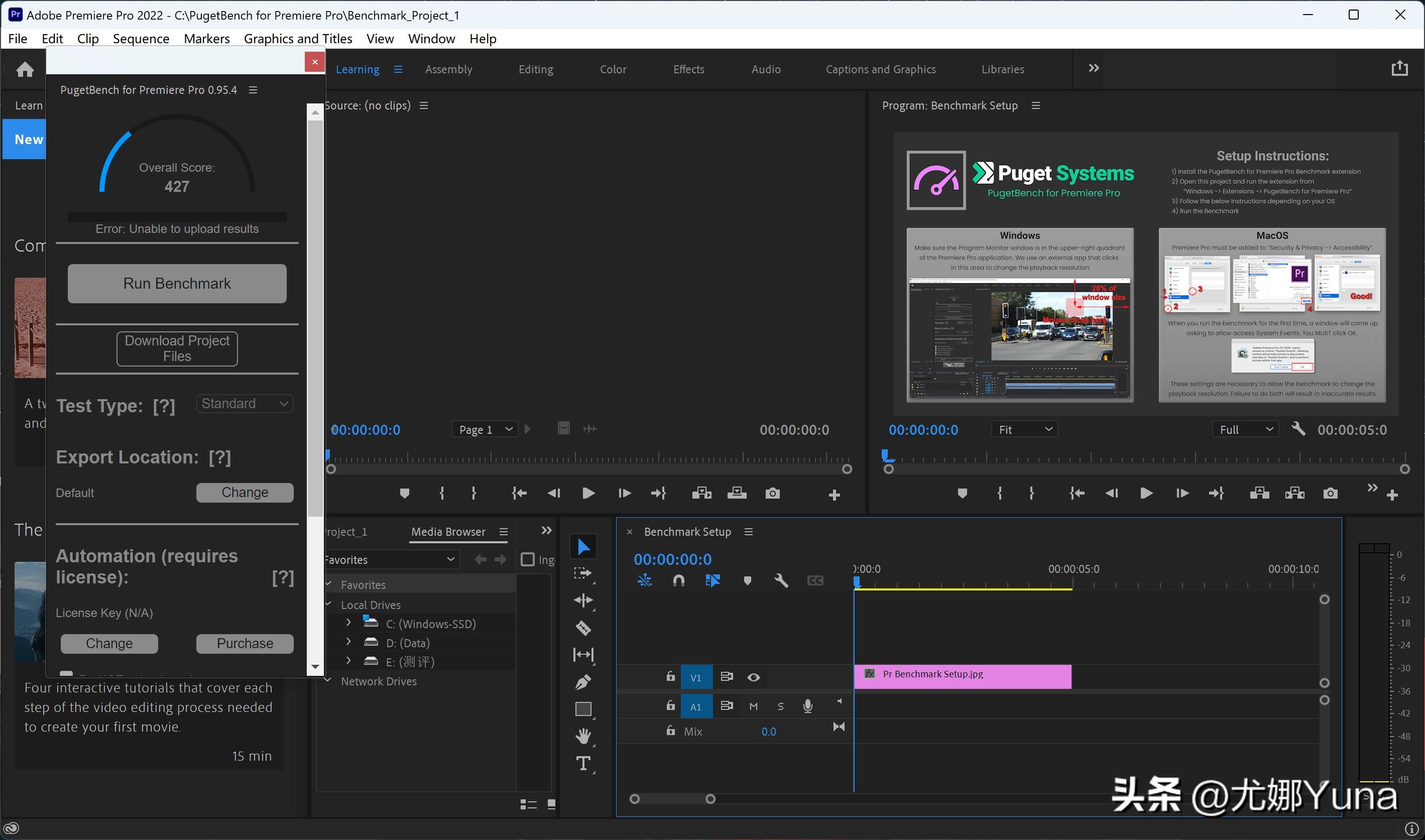Screen dimensions: 1425x840
Task: Enable the Ingest checkbox
Action: [527, 560]
